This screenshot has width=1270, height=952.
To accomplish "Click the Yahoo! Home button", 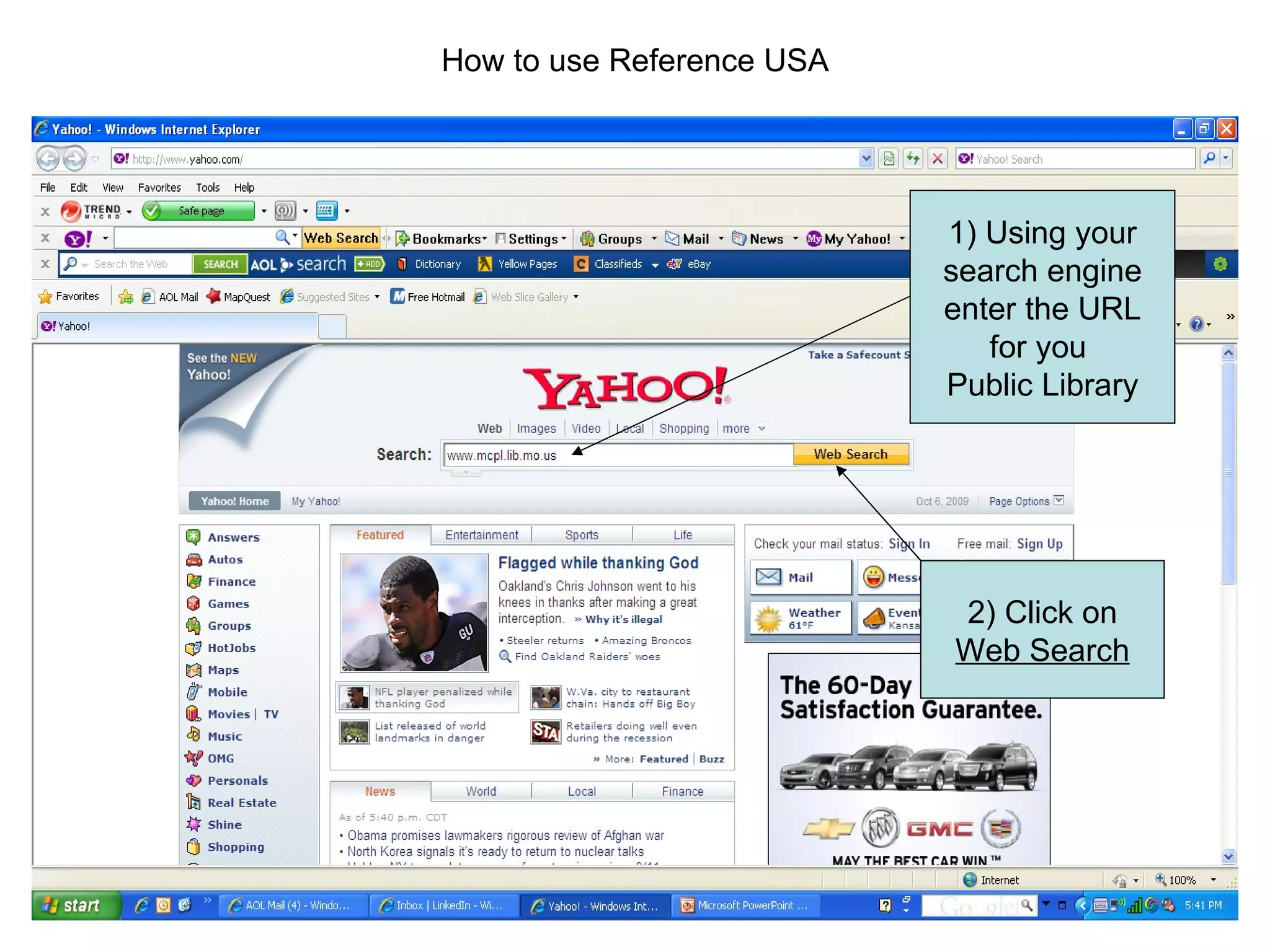I will 234,501.
